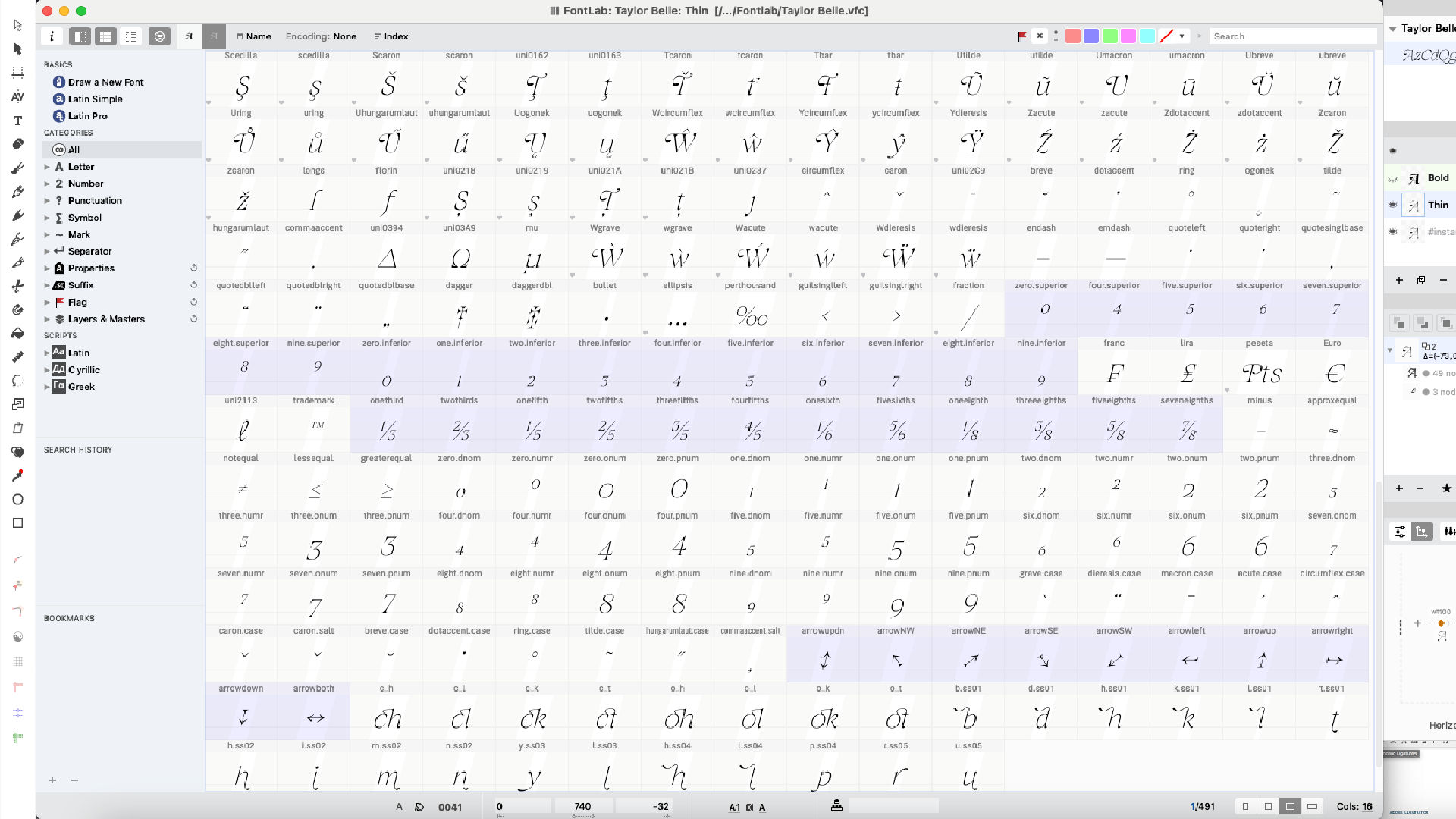
Task: Click the red flag icon in the toolbar
Action: coord(1021,36)
